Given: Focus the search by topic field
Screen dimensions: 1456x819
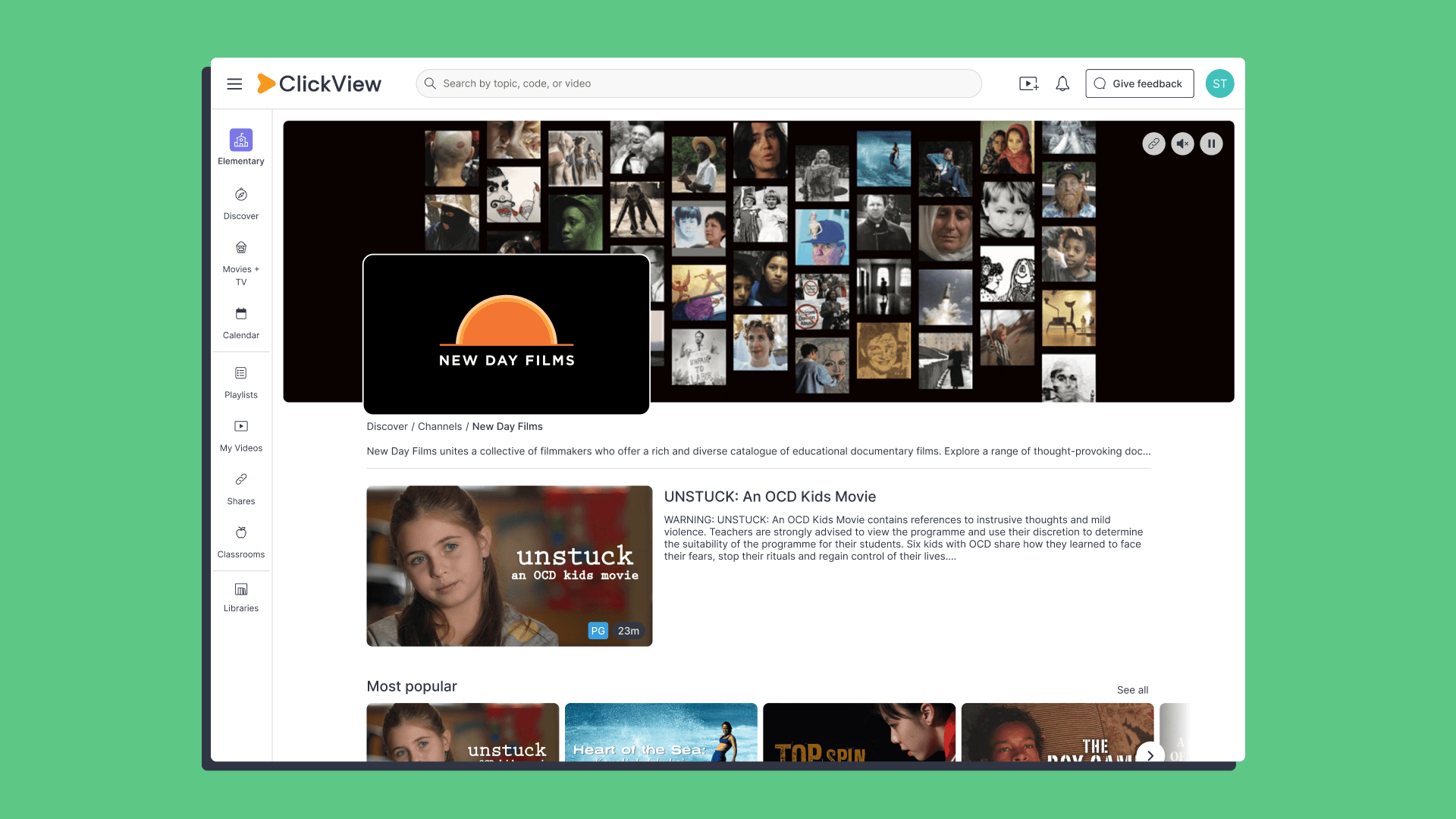Looking at the screenshot, I should point(698,83).
